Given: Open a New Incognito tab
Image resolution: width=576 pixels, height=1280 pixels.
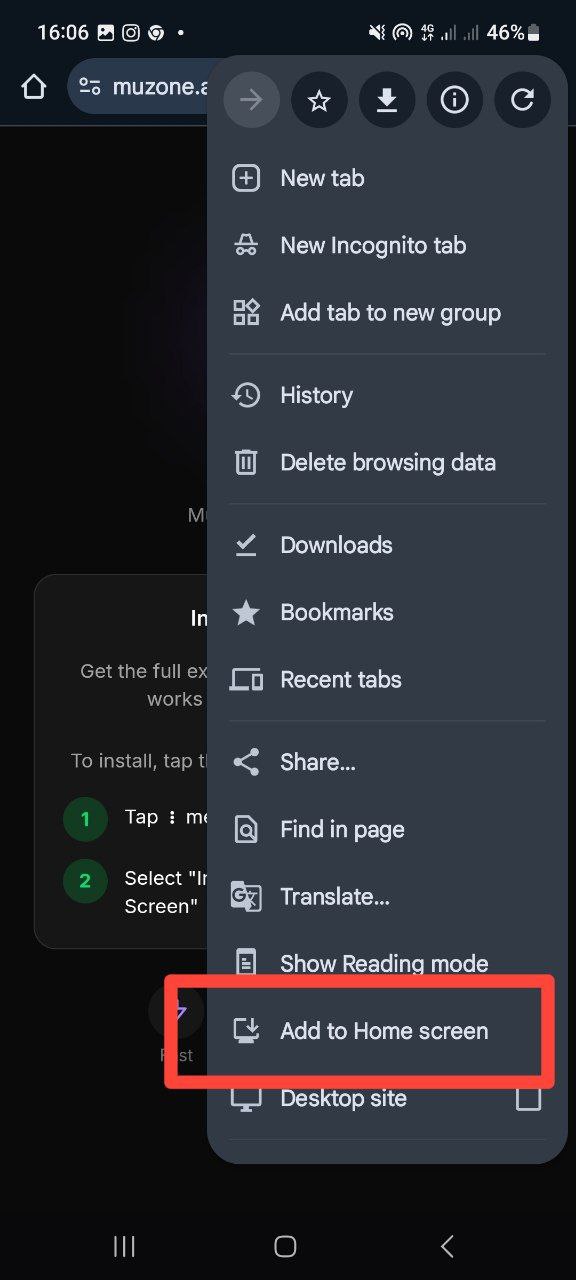Looking at the screenshot, I should coord(388,245).
